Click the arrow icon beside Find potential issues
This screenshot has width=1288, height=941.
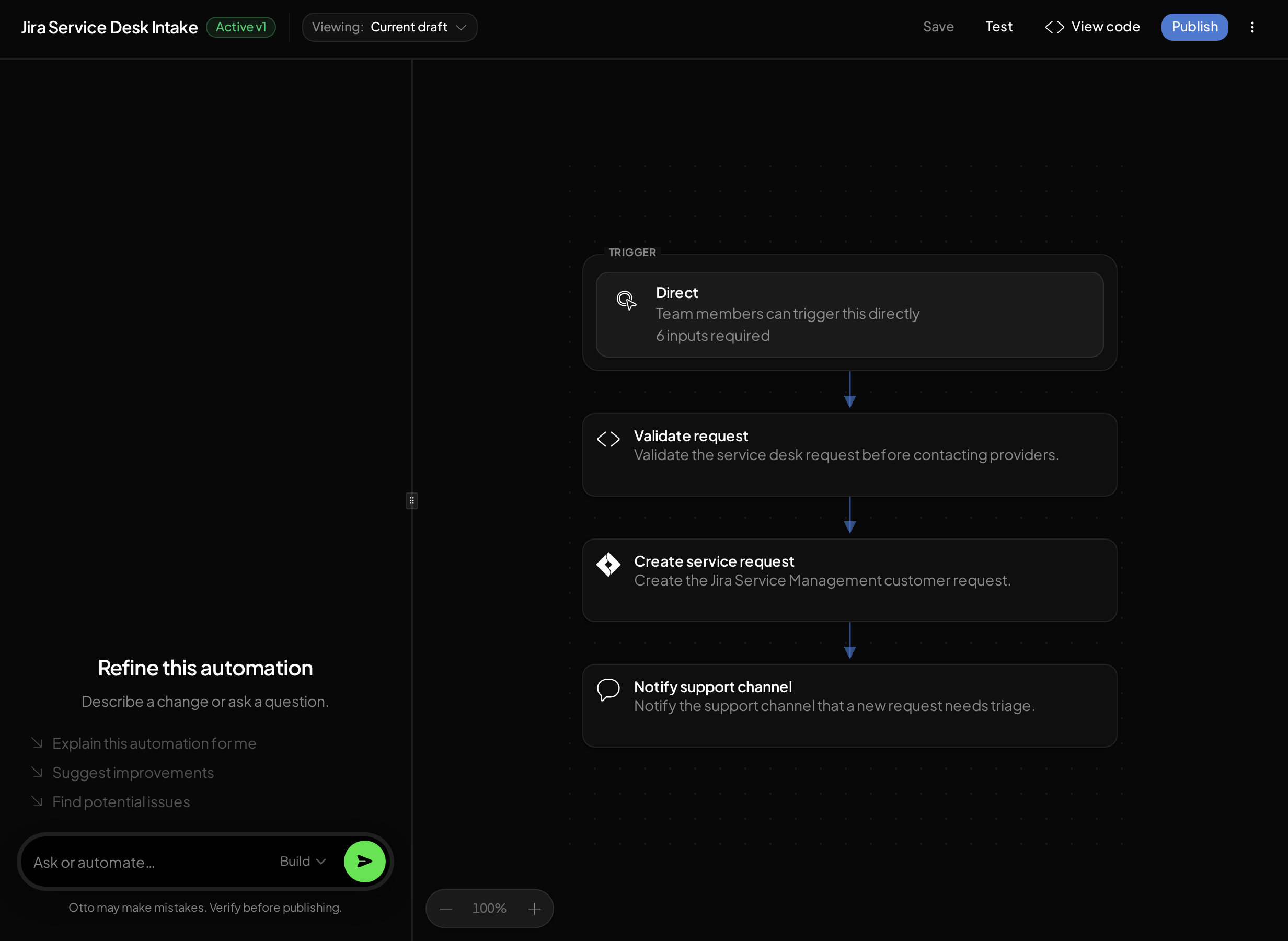[x=37, y=801]
